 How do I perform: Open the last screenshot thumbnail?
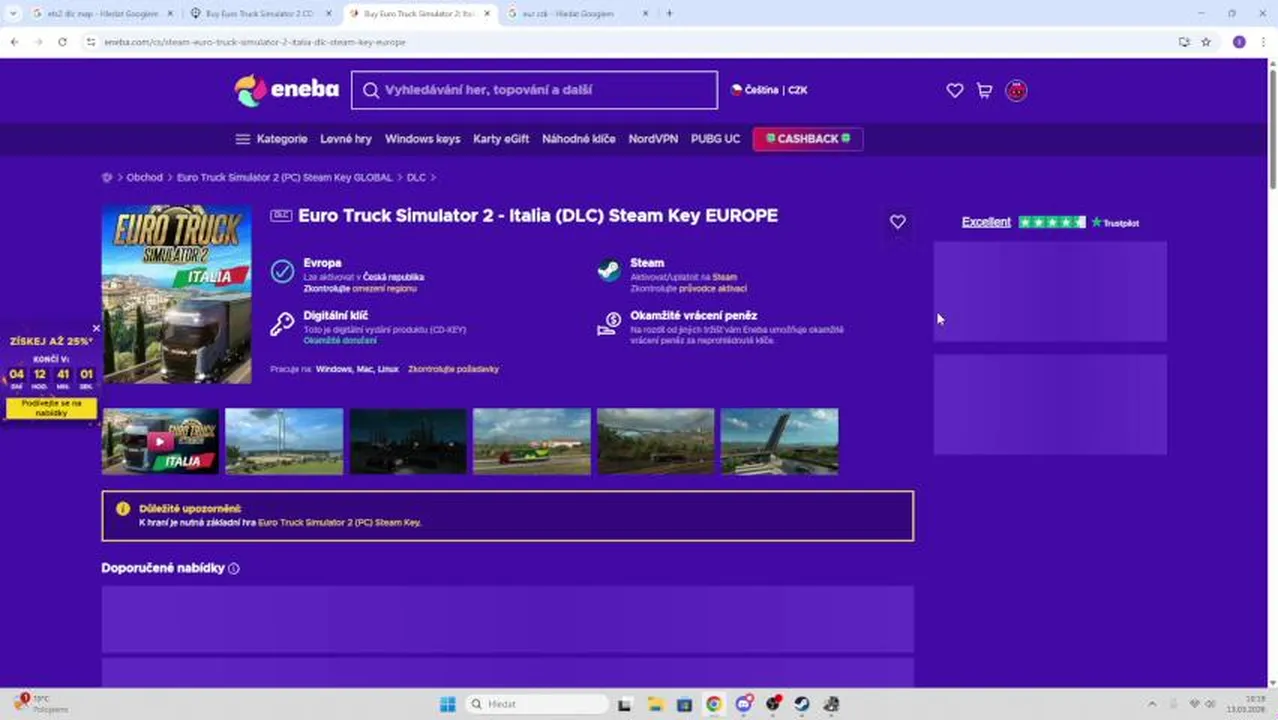780,441
